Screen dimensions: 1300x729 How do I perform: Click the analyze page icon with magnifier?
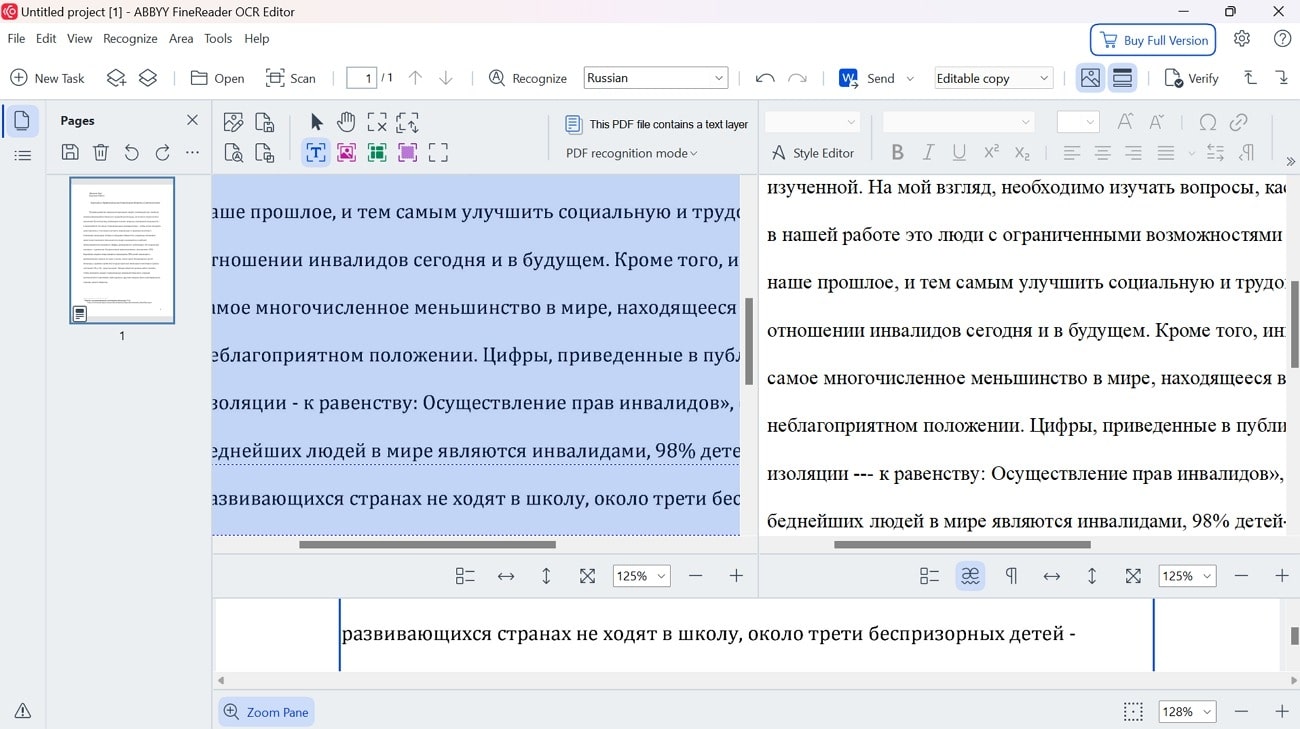[233, 153]
